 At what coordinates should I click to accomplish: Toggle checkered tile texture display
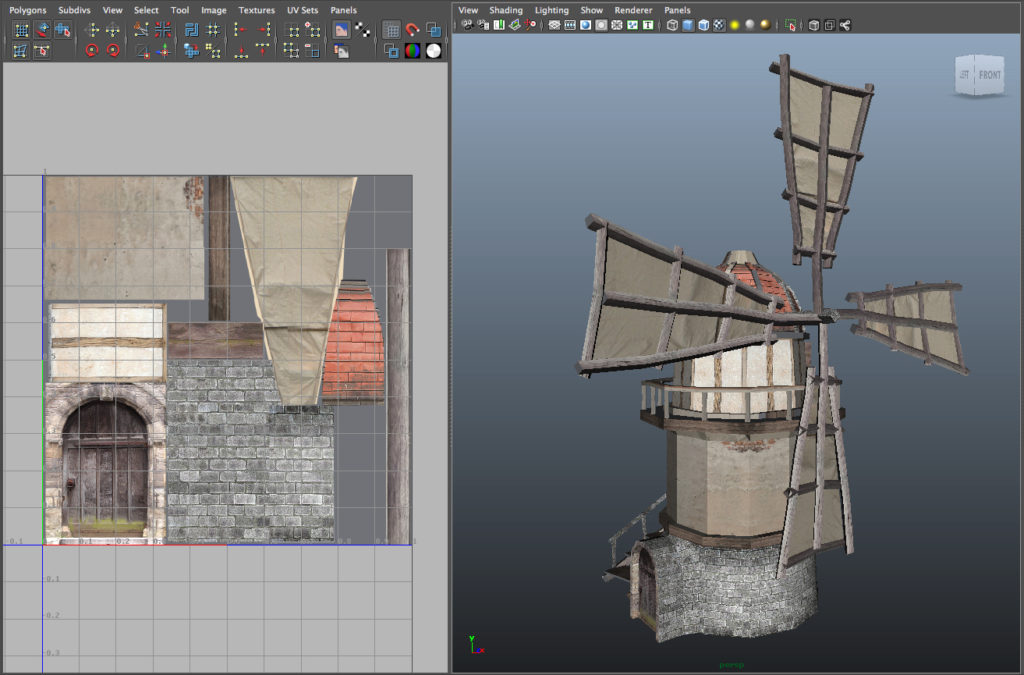[x=363, y=30]
